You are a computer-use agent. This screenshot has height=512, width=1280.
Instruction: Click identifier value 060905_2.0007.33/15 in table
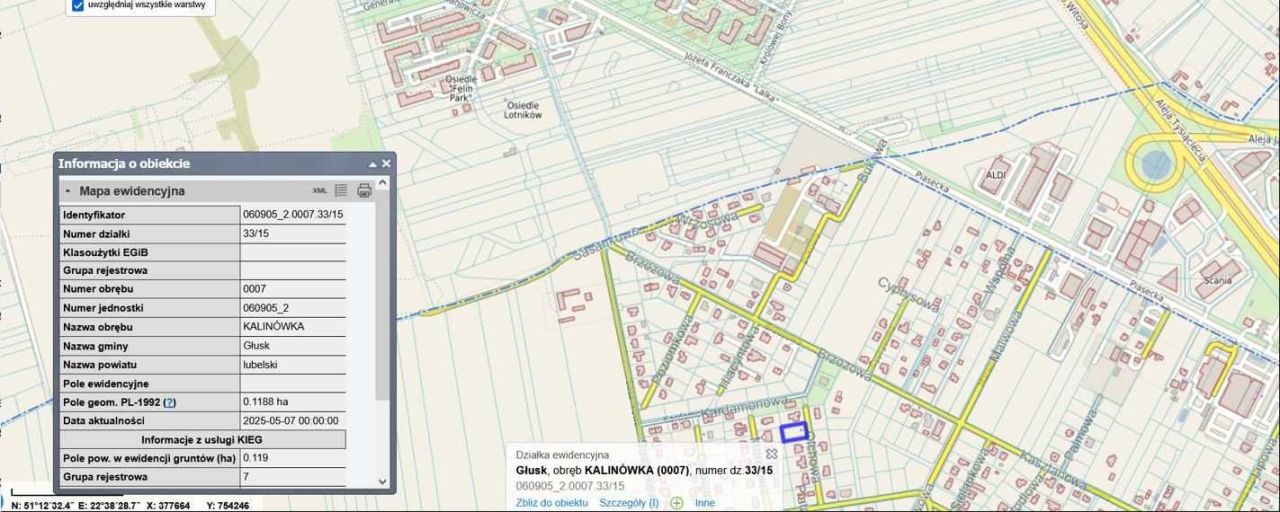(293, 215)
